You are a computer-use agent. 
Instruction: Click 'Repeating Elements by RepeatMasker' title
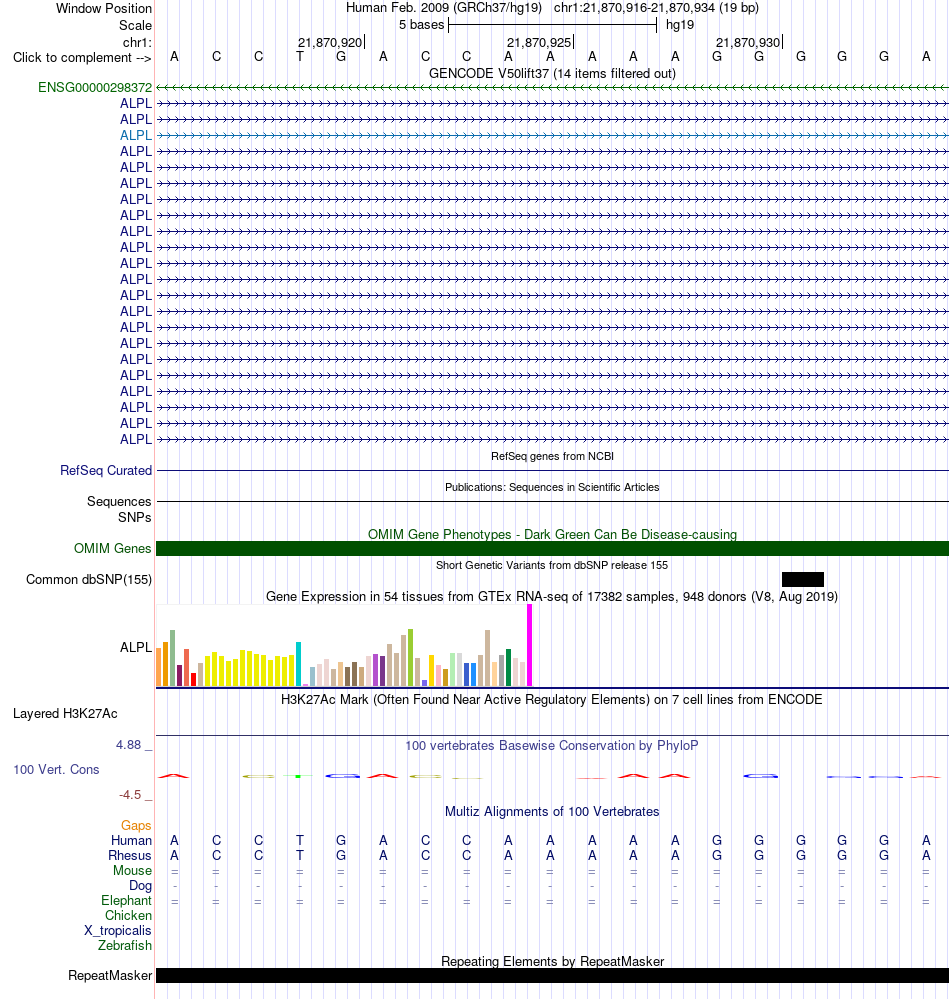[552, 961]
